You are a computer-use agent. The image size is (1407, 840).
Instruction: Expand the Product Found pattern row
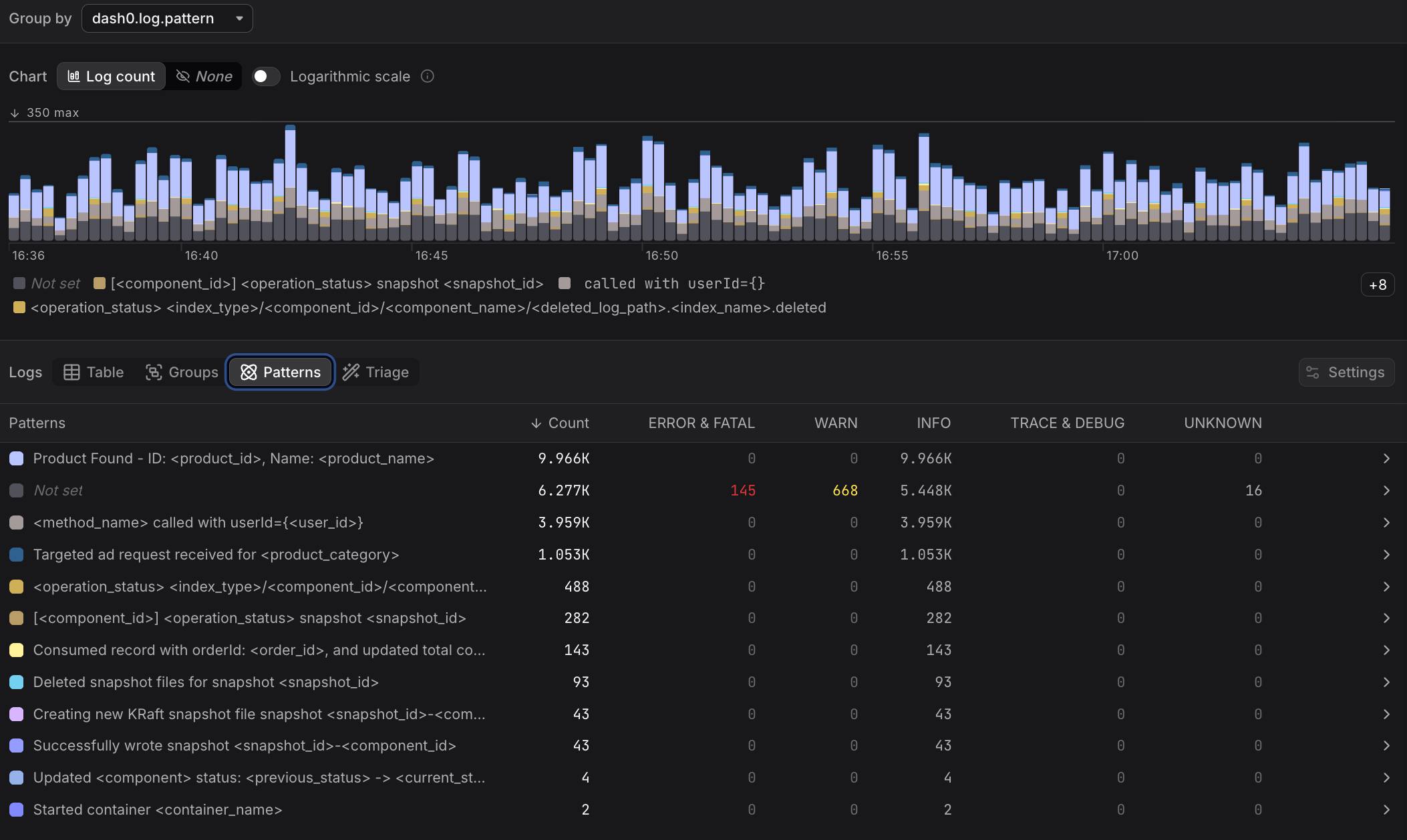pyautogui.click(x=1386, y=458)
